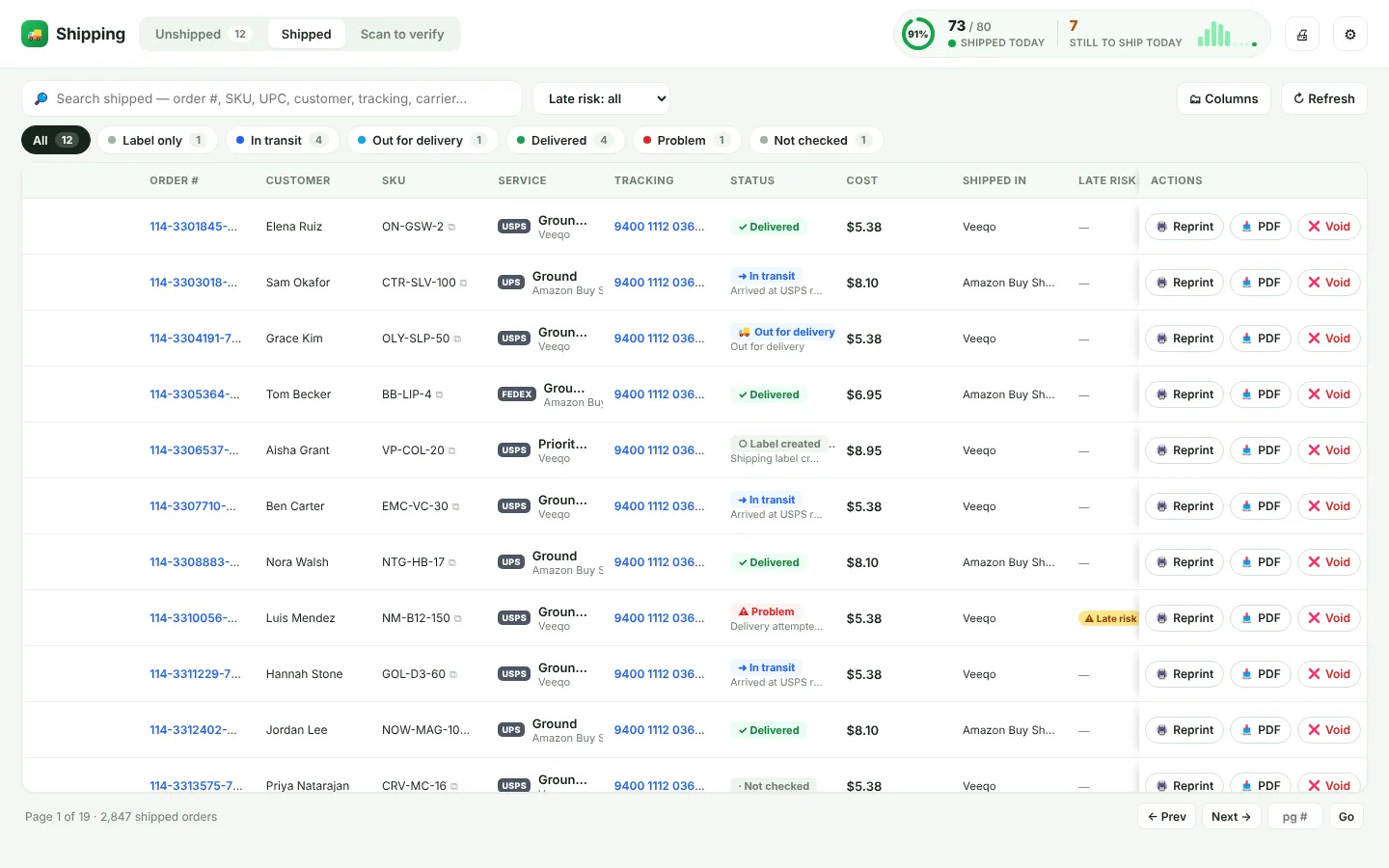1389x868 pixels.
Task: Toggle the All filter chip
Action: 56,140
